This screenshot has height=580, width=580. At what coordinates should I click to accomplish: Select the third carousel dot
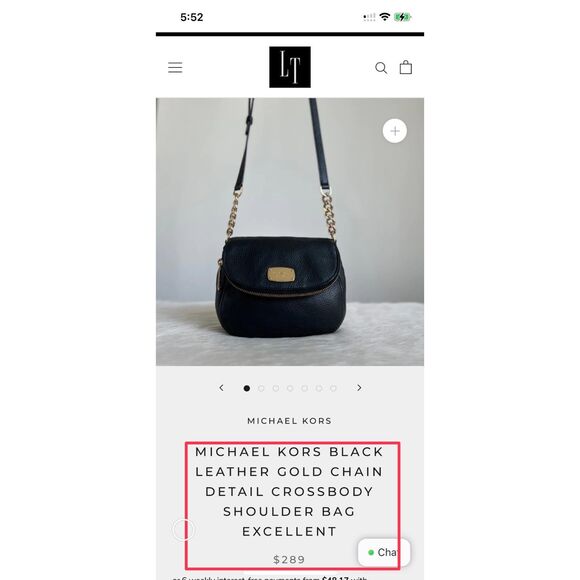[276, 388]
